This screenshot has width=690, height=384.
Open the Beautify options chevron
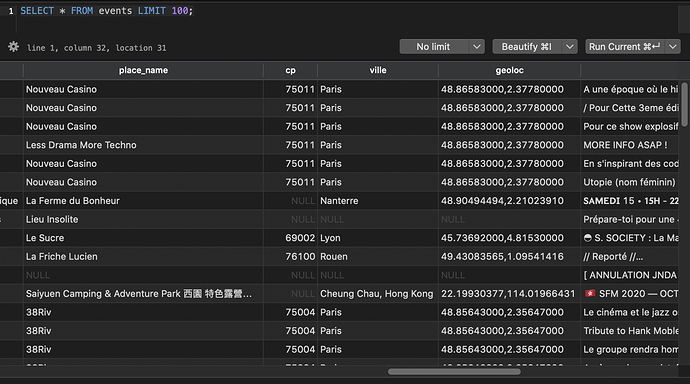(569, 47)
